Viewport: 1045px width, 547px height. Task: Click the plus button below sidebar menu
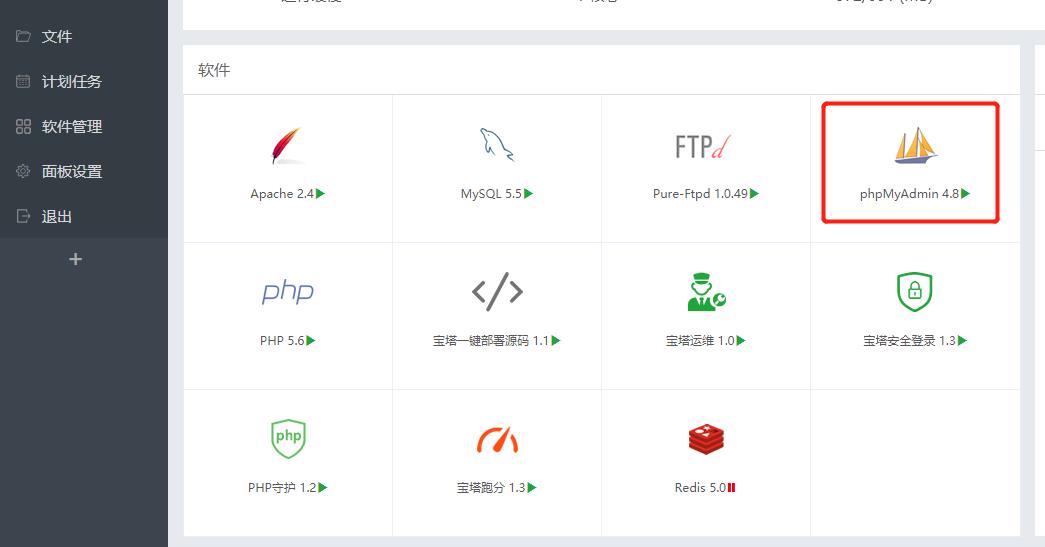pos(75,260)
